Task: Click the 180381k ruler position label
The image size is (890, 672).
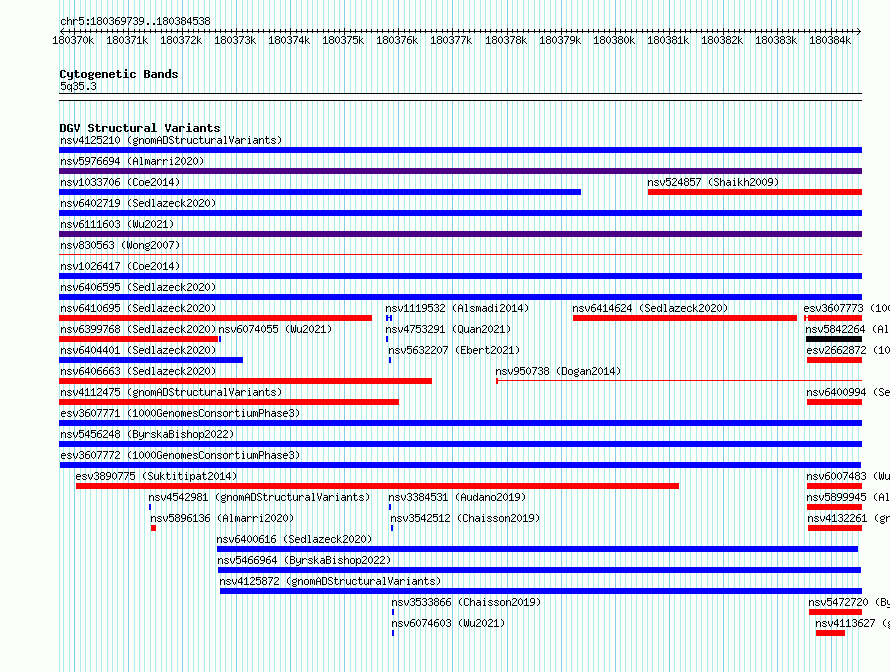Action: point(668,40)
